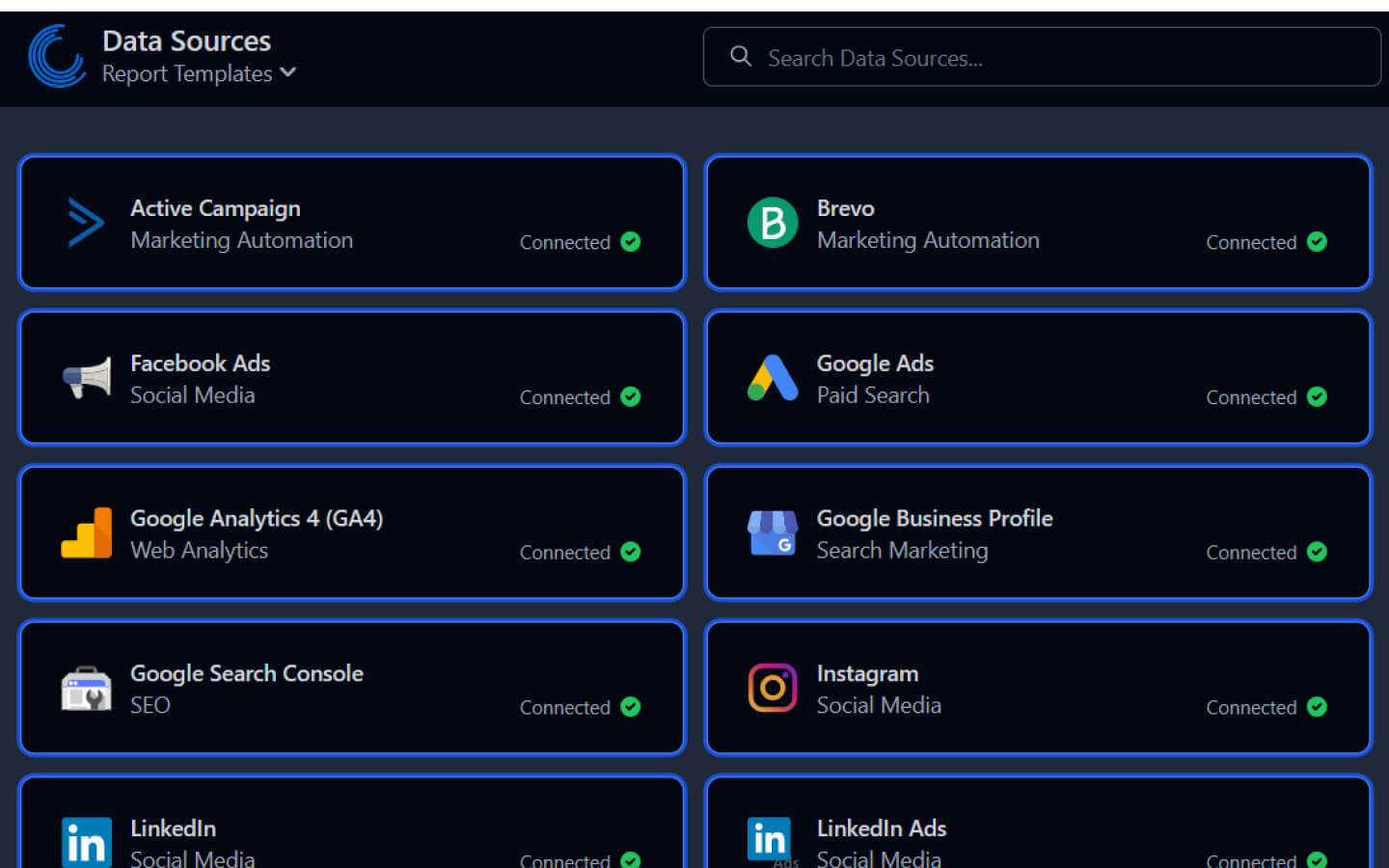Click the Brevo green logo
The image size is (1389, 868).
(773, 223)
